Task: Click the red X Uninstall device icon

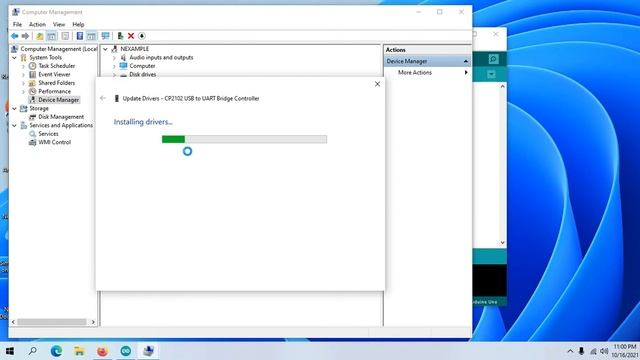Action: point(131,36)
